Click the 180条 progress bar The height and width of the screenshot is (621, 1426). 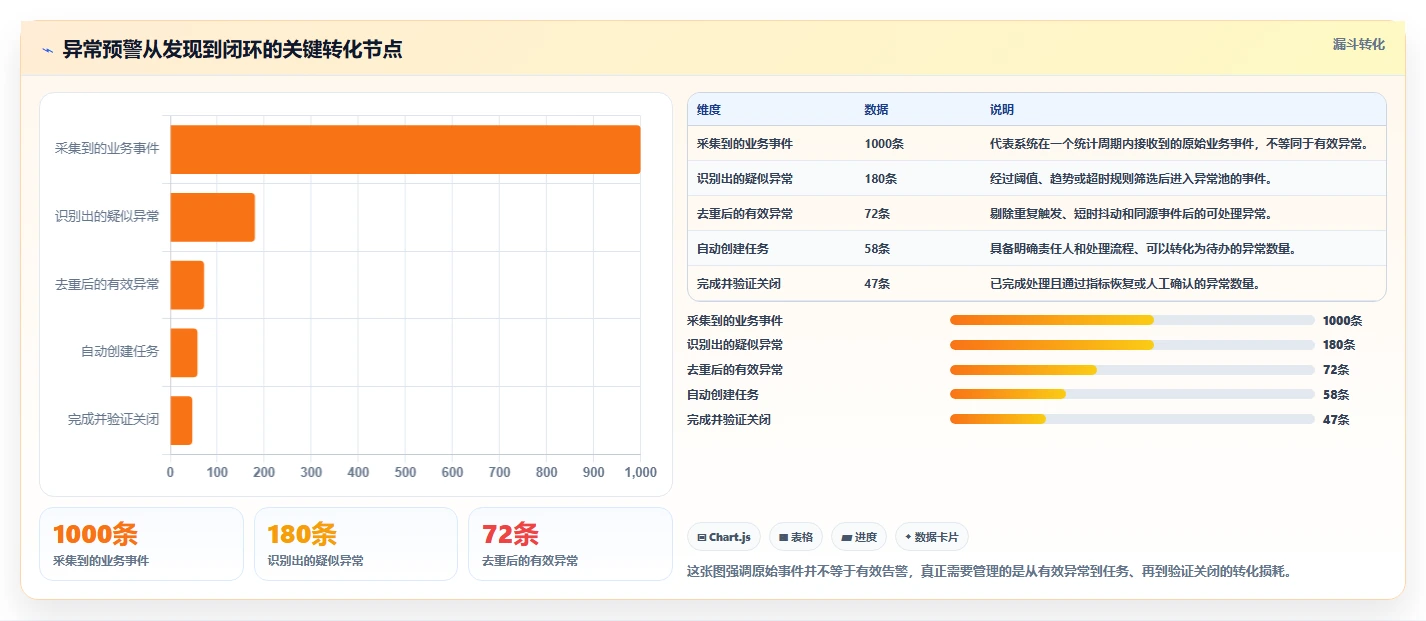[x=1132, y=345]
